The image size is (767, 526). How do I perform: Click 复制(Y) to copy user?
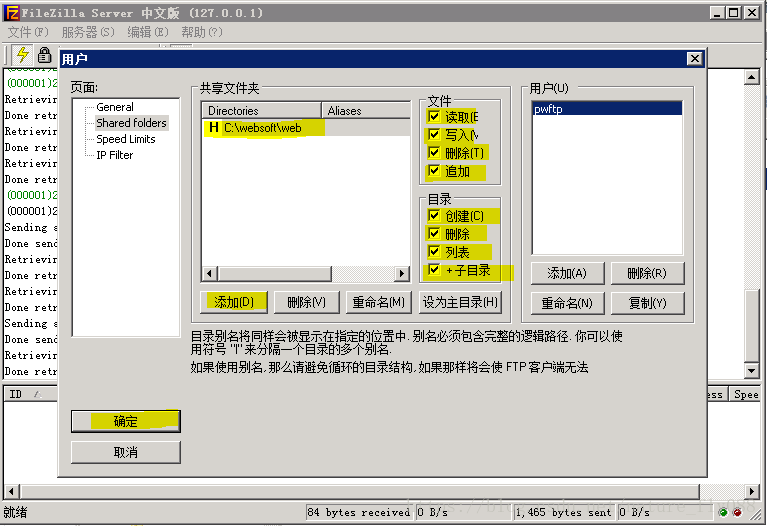click(x=647, y=303)
